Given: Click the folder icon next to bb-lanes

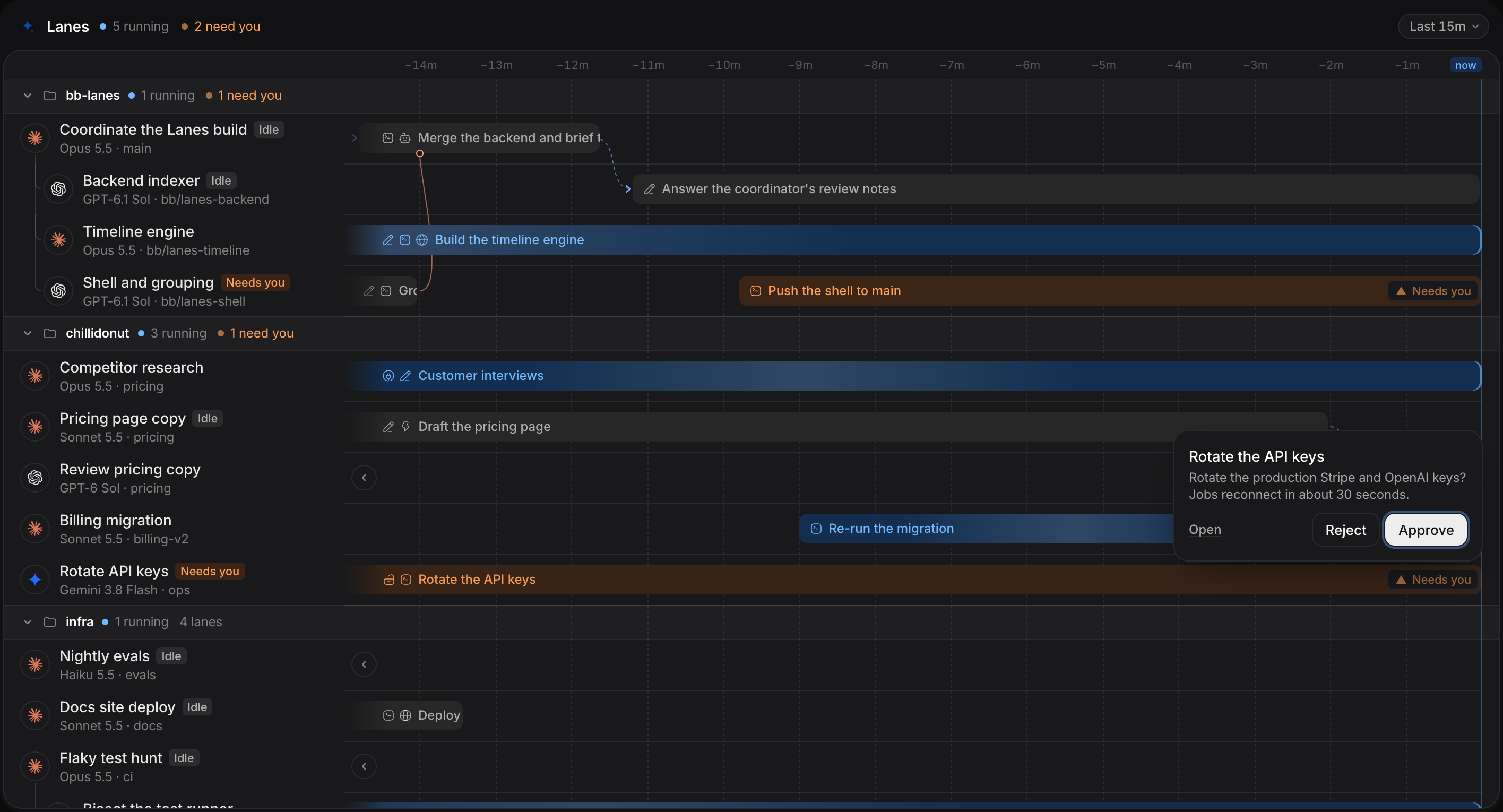Looking at the screenshot, I should point(49,95).
